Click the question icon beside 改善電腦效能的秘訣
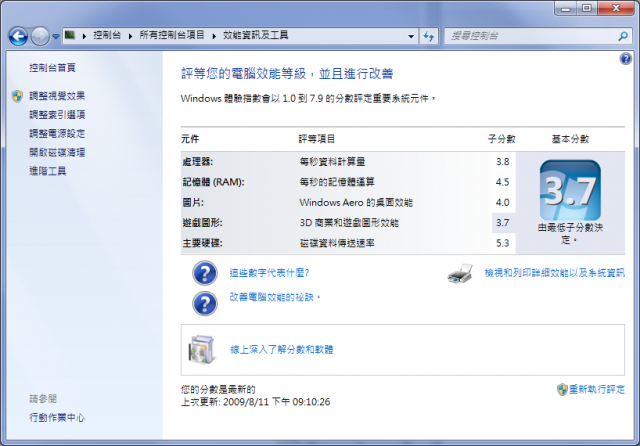This screenshot has height=446, width=640. click(x=205, y=303)
